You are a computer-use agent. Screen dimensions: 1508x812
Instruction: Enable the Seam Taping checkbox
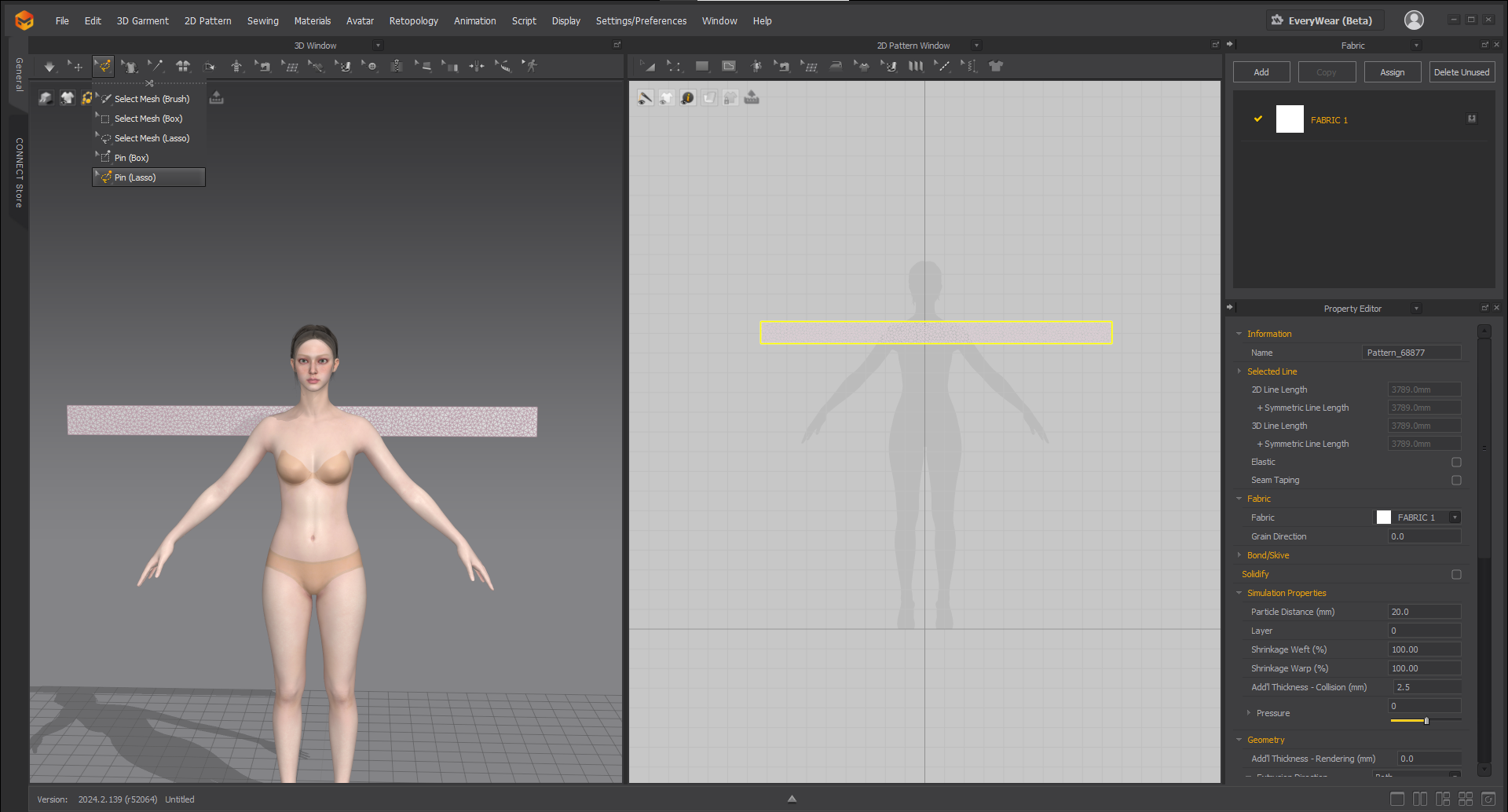coord(1456,481)
